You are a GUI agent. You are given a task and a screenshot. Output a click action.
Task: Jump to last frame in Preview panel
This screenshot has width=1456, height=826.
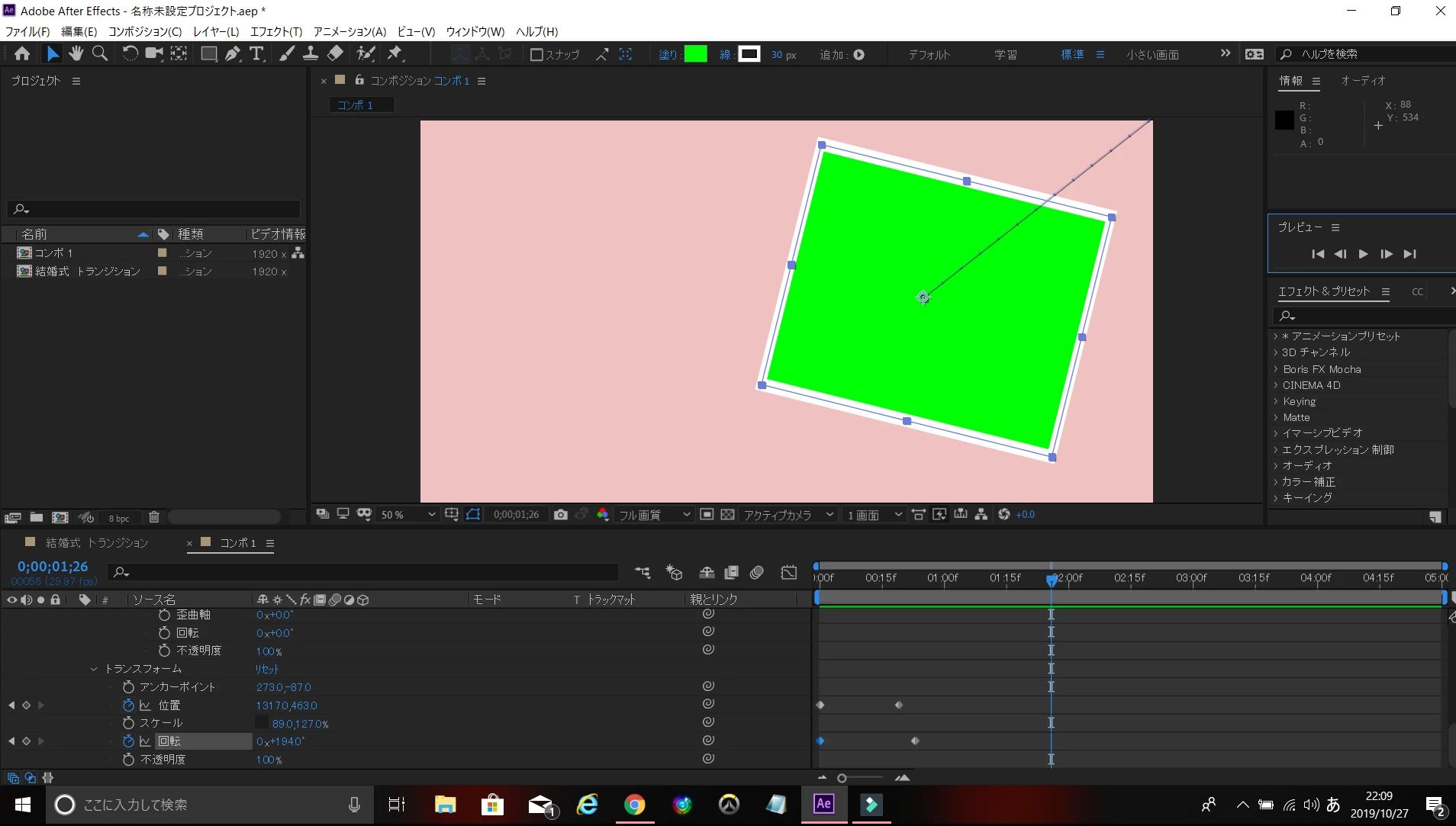pos(1410,254)
